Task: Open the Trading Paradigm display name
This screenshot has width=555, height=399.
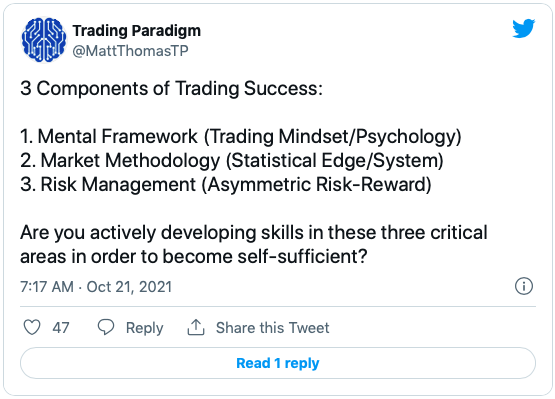Action: pos(137,30)
